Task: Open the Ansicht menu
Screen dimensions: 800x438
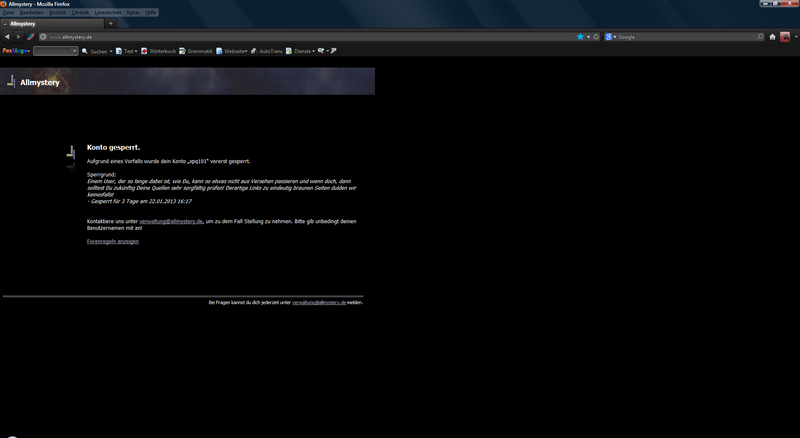Action: 58,12
